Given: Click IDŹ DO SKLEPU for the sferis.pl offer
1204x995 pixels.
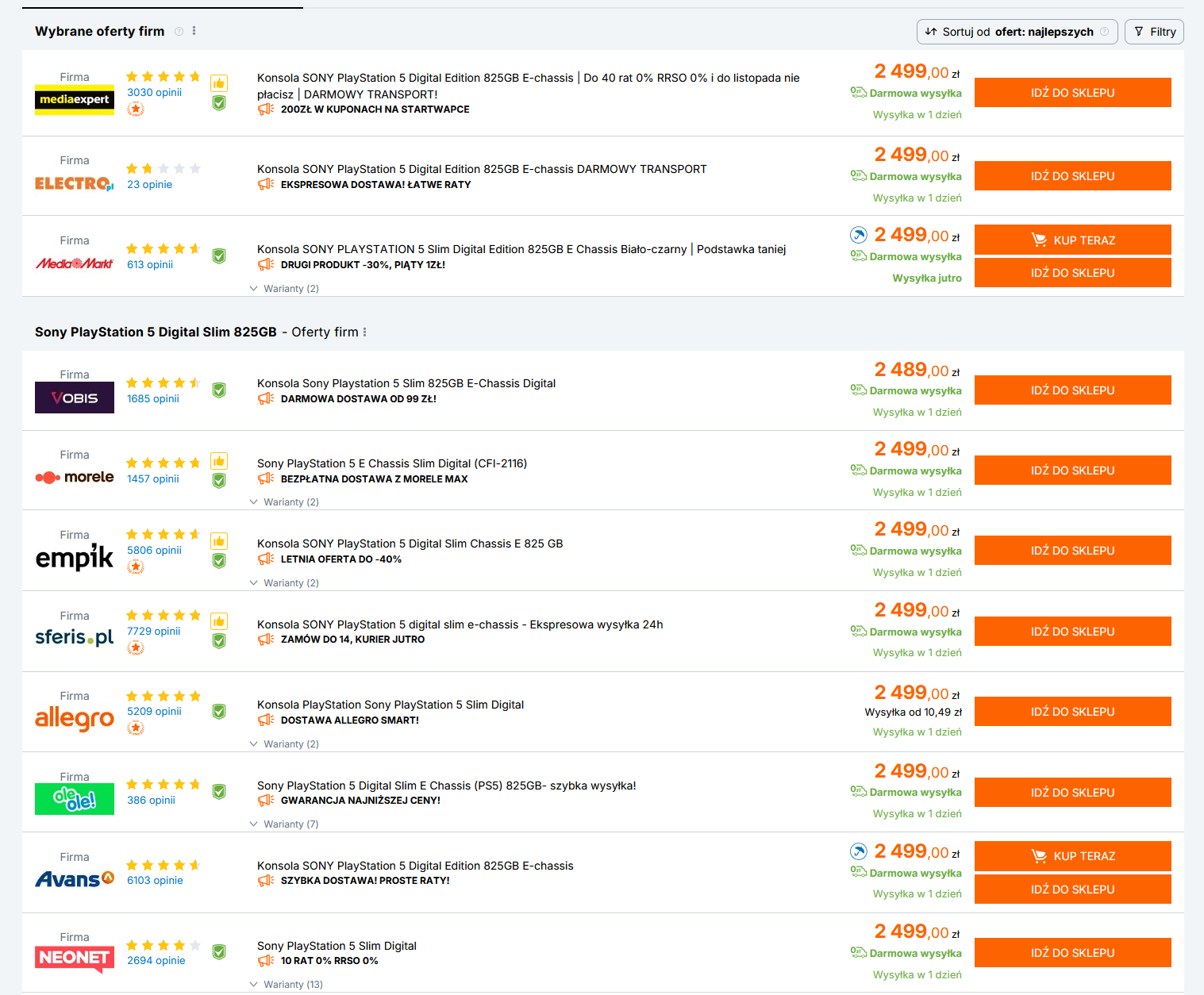Looking at the screenshot, I should point(1073,632).
